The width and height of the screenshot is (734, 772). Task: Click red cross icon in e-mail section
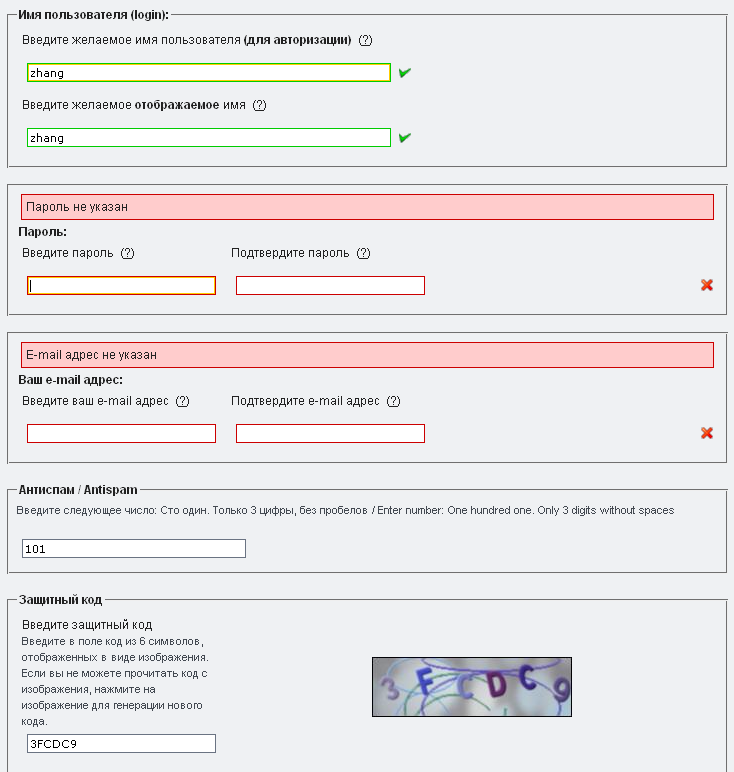[707, 433]
